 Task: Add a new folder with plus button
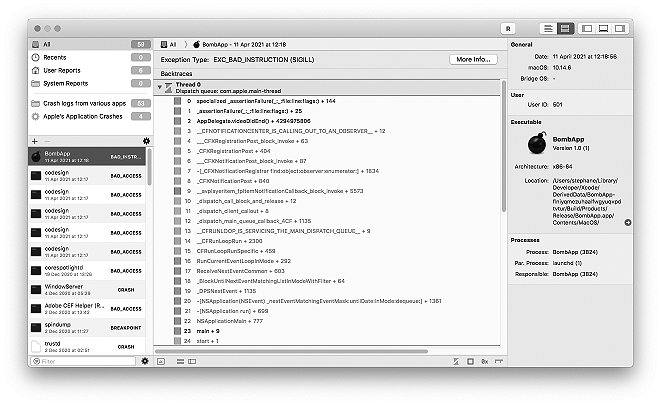[x=35, y=141]
